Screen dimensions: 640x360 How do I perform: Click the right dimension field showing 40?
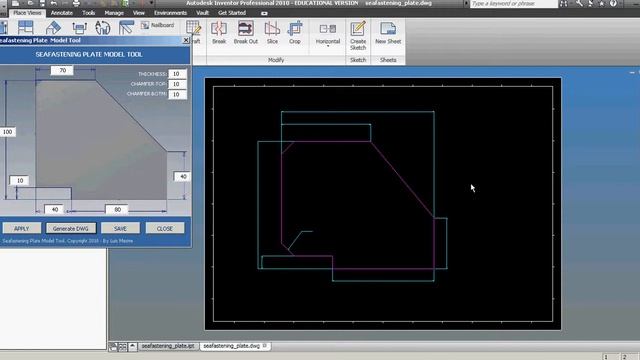click(182, 176)
